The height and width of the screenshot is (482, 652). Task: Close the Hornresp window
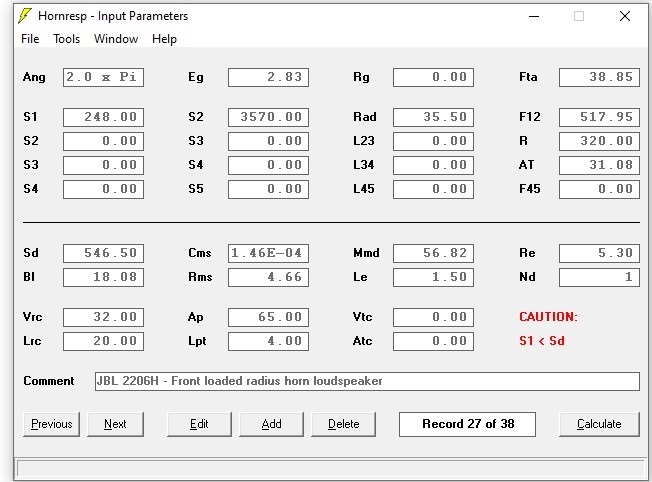625,16
